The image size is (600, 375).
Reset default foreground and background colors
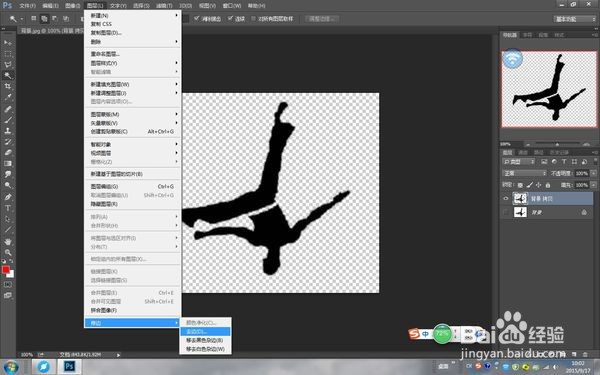[x=3, y=261]
